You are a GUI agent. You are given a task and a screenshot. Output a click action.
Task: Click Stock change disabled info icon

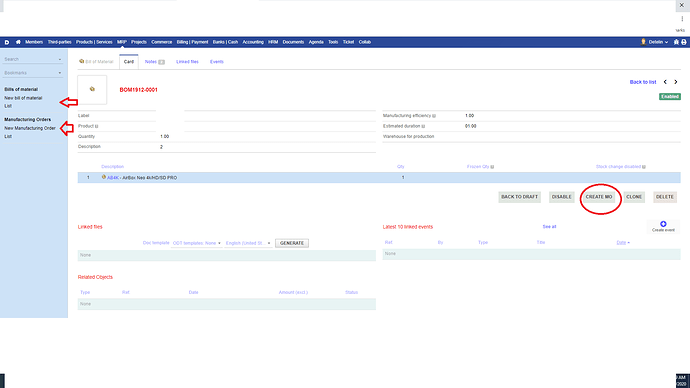(644, 167)
